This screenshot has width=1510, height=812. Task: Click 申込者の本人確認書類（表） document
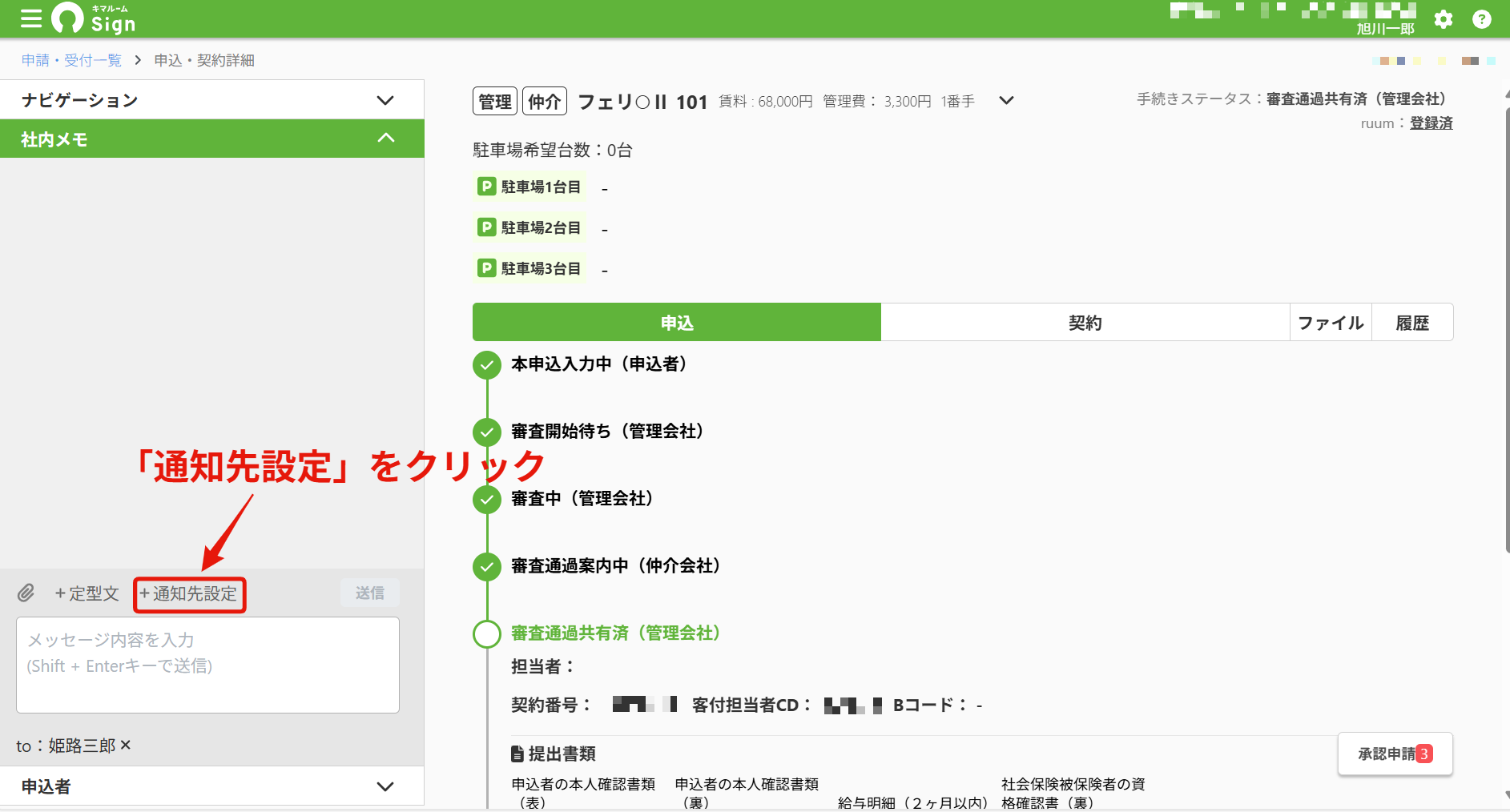click(x=583, y=793)
